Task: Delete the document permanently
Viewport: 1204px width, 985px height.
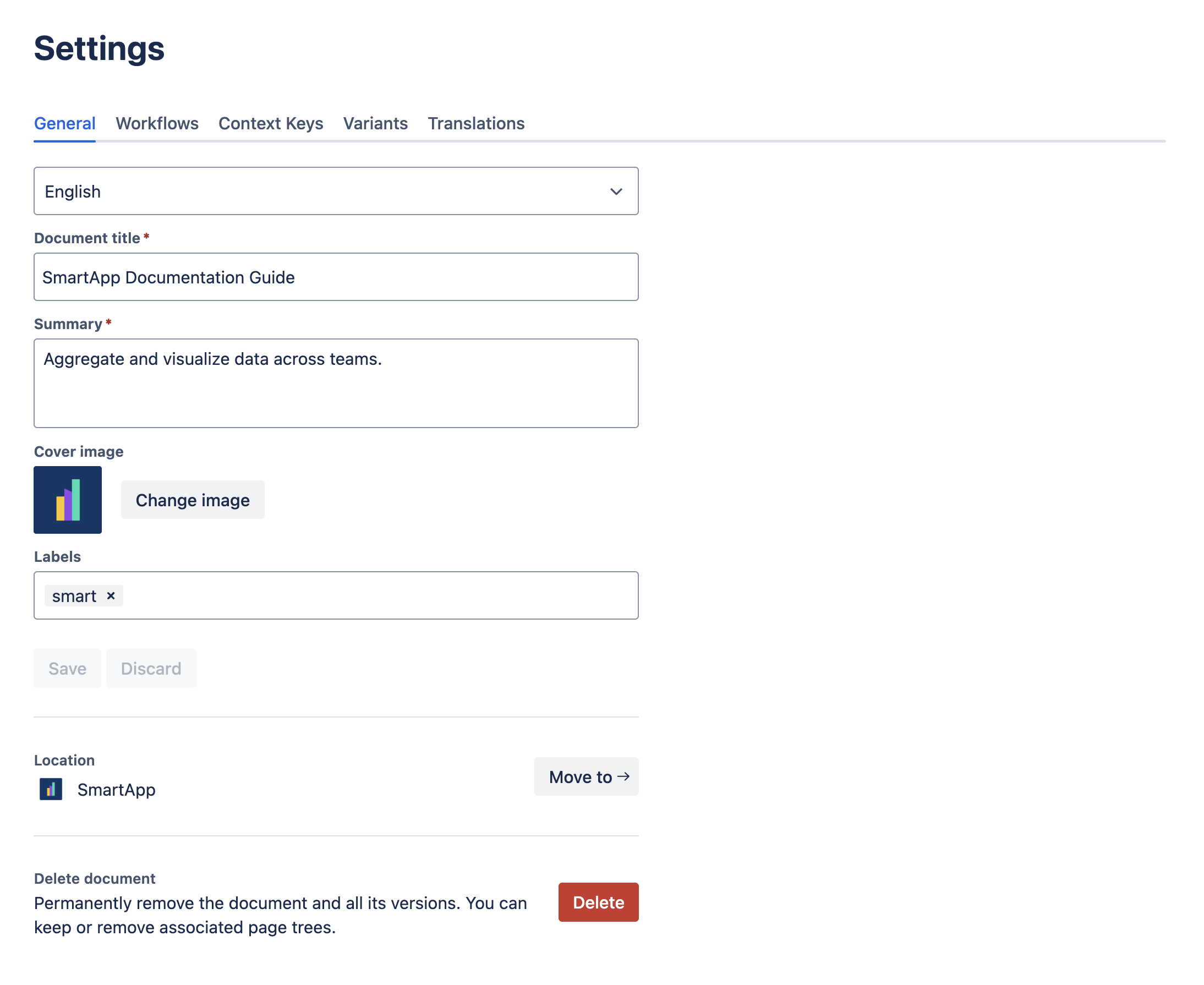Action: tap(598, 902)
